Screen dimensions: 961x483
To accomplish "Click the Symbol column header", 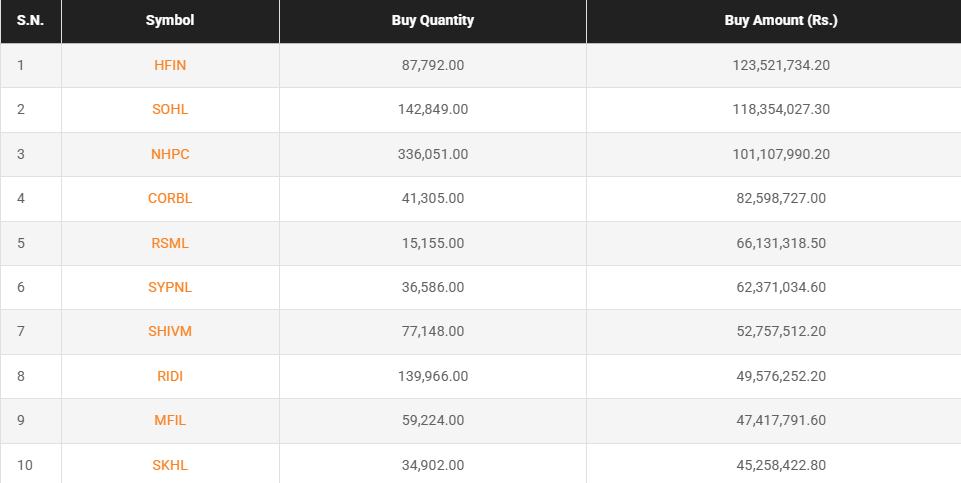I will 170,20.
